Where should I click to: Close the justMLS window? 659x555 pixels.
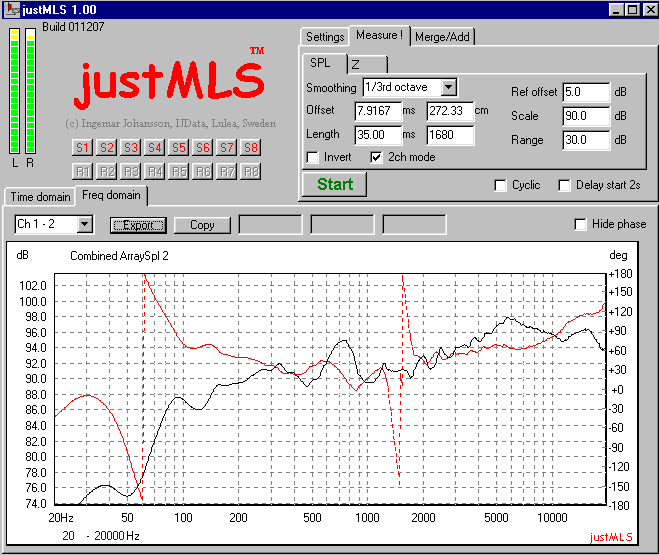coord(650,10)
